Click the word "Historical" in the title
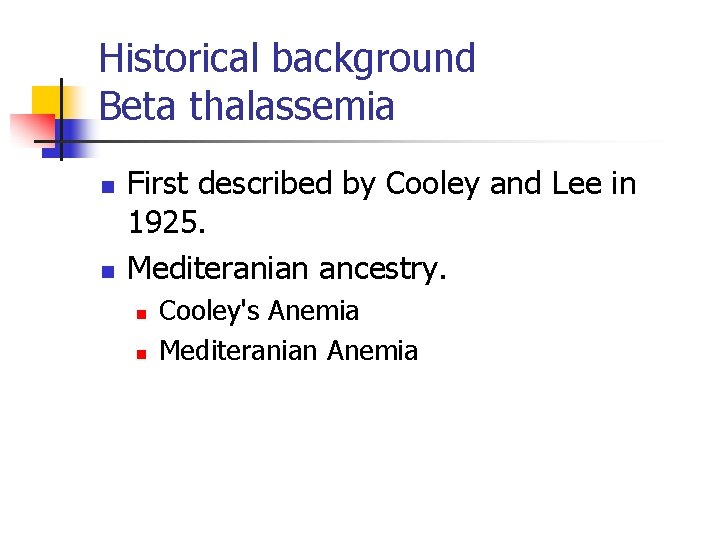The image size is (720, 540). click(176, 59)
